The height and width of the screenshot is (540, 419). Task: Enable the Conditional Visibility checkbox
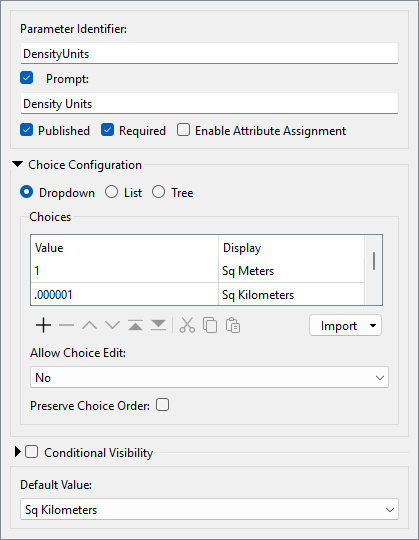31,452
